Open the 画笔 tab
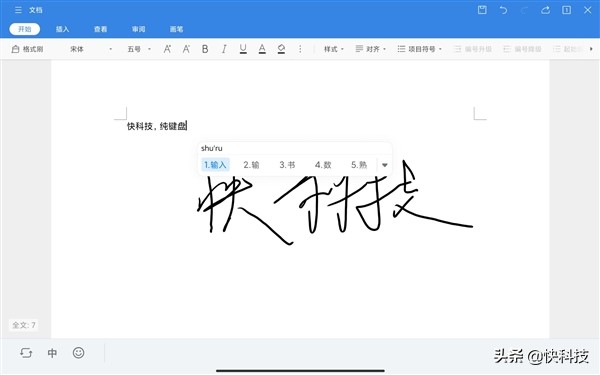Image resolution: width=600 pixels, height=375 pixels. (x=176, y=29)
